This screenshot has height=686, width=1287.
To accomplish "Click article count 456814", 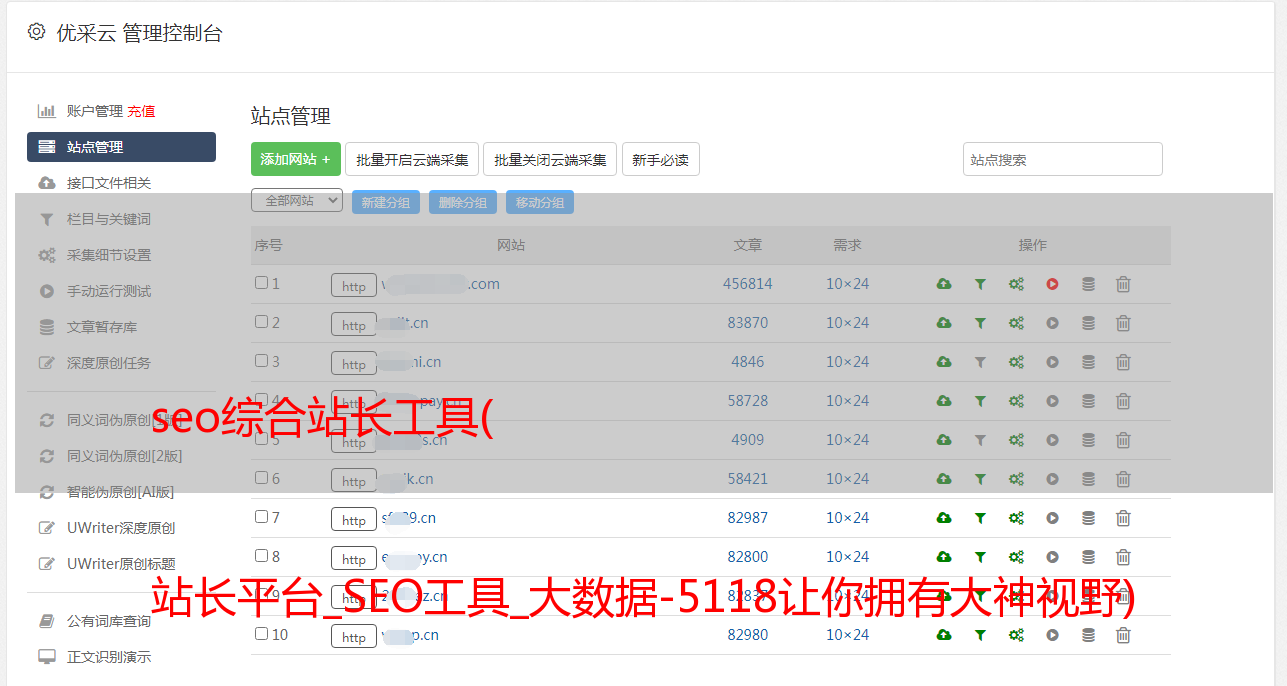I will coord(748,284).
